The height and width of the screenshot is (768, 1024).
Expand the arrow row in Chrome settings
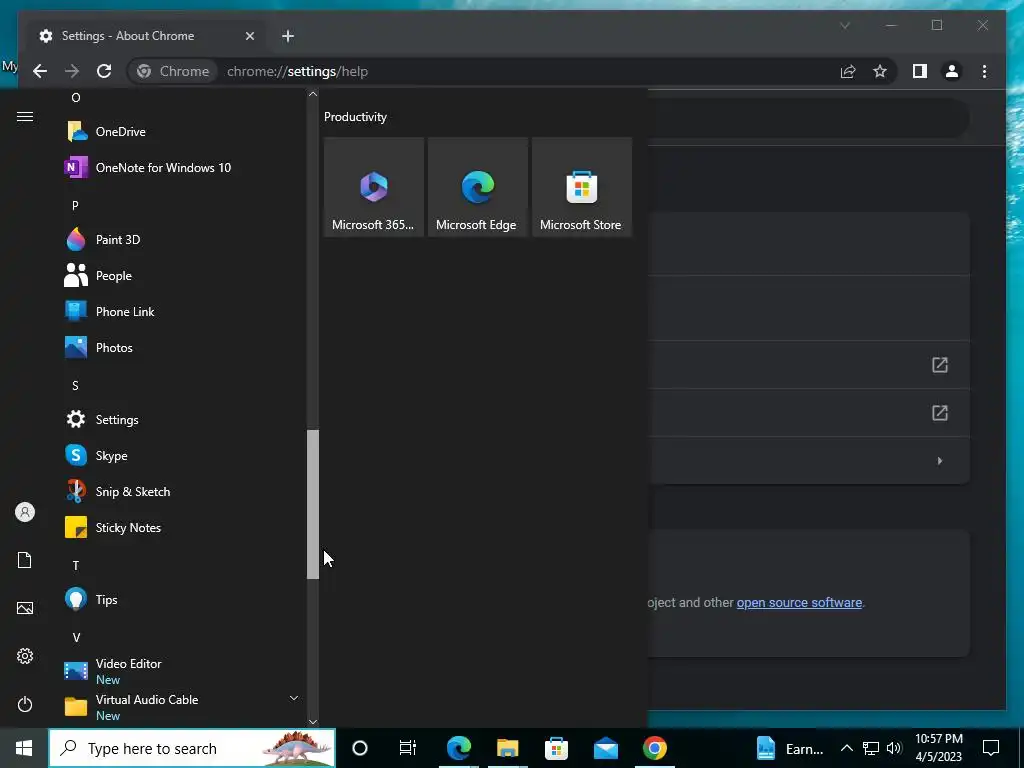(940, 460)
